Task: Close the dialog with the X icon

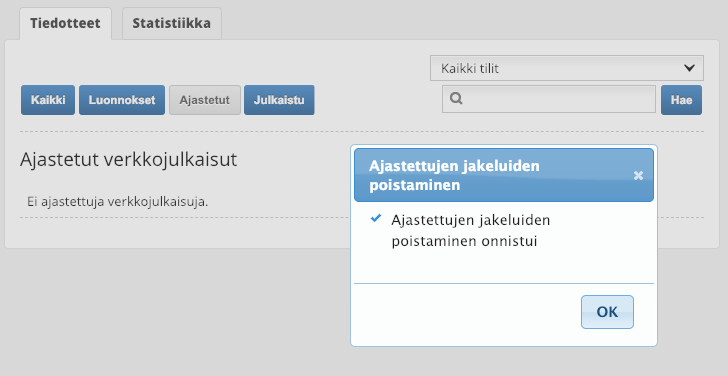Action: (x=638, y=175)
